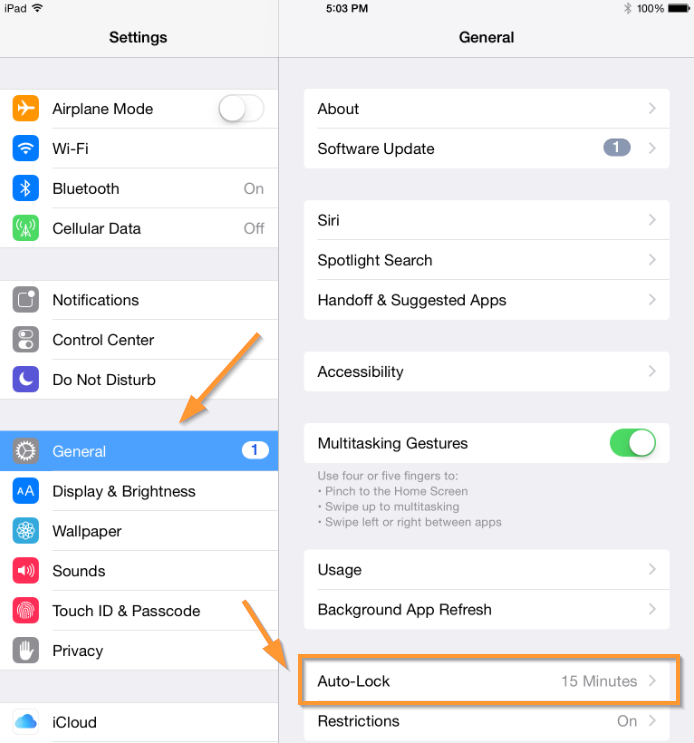Select the iCloud cloud icon
Image resolution: width=694 pixels, height=743 pixels.
(26, 722)
